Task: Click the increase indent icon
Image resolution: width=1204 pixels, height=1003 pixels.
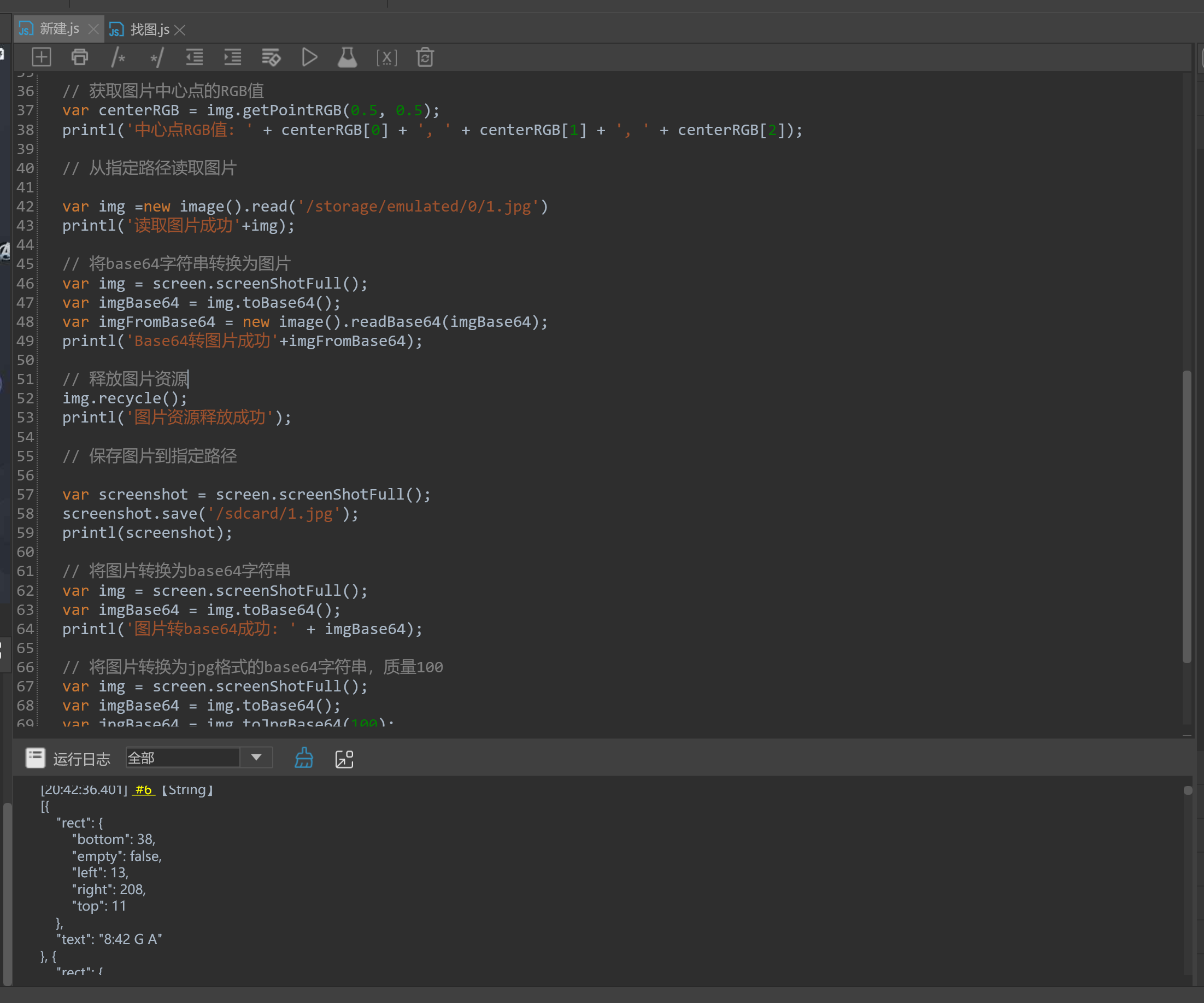Action: (233, 57)
